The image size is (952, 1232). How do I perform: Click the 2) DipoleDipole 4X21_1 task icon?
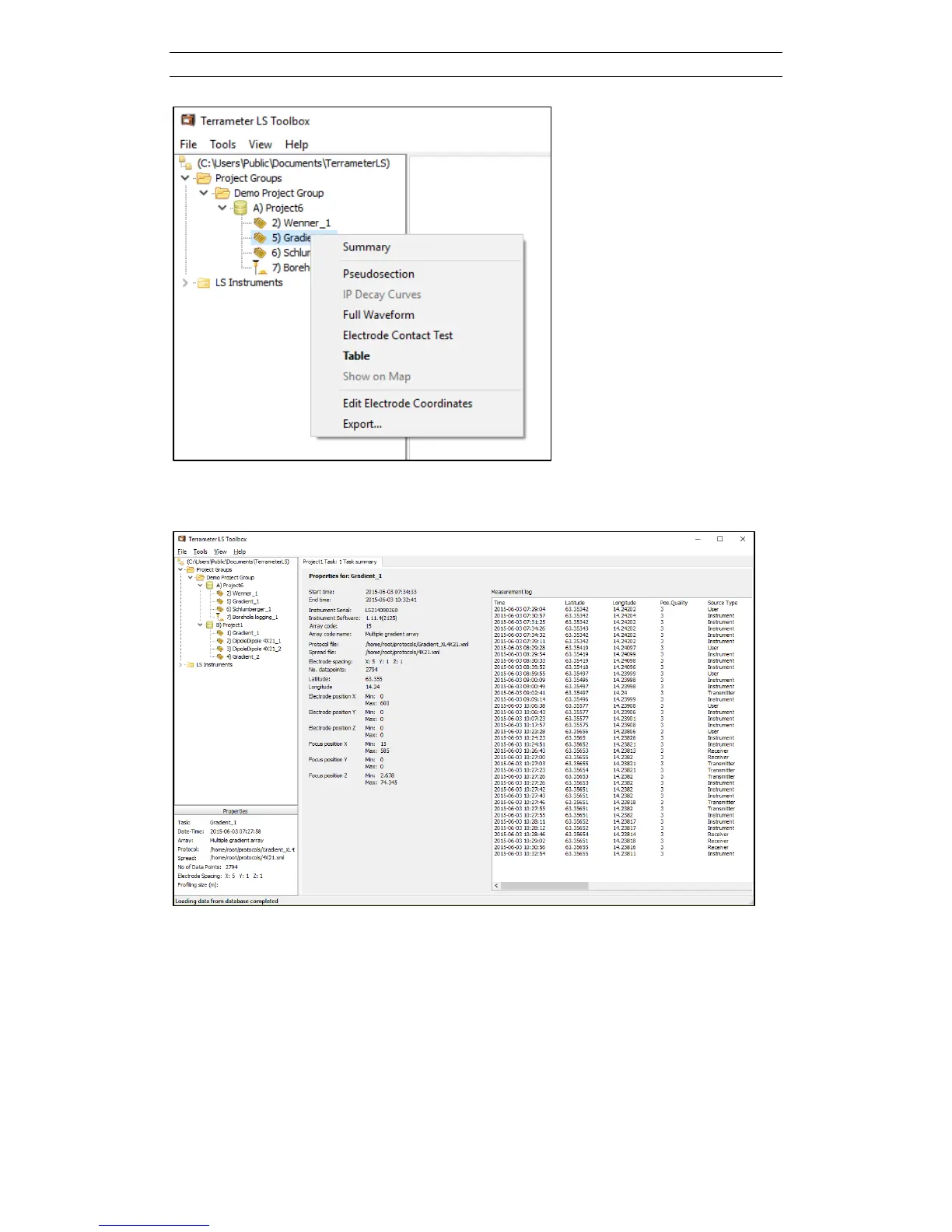pyautogui.click(x=220, y=641)
